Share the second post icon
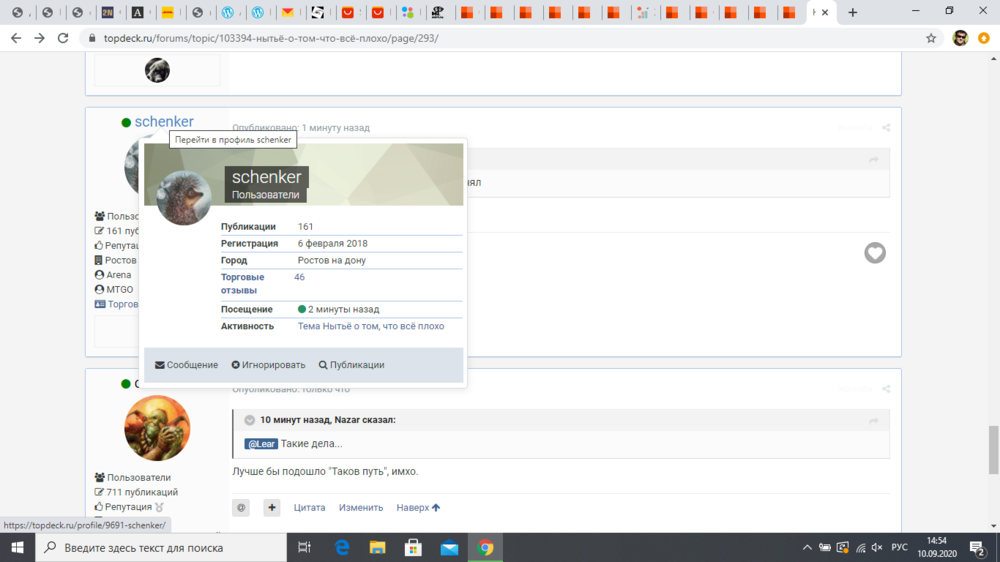The image size is (1000, 562). pos(886,389)
